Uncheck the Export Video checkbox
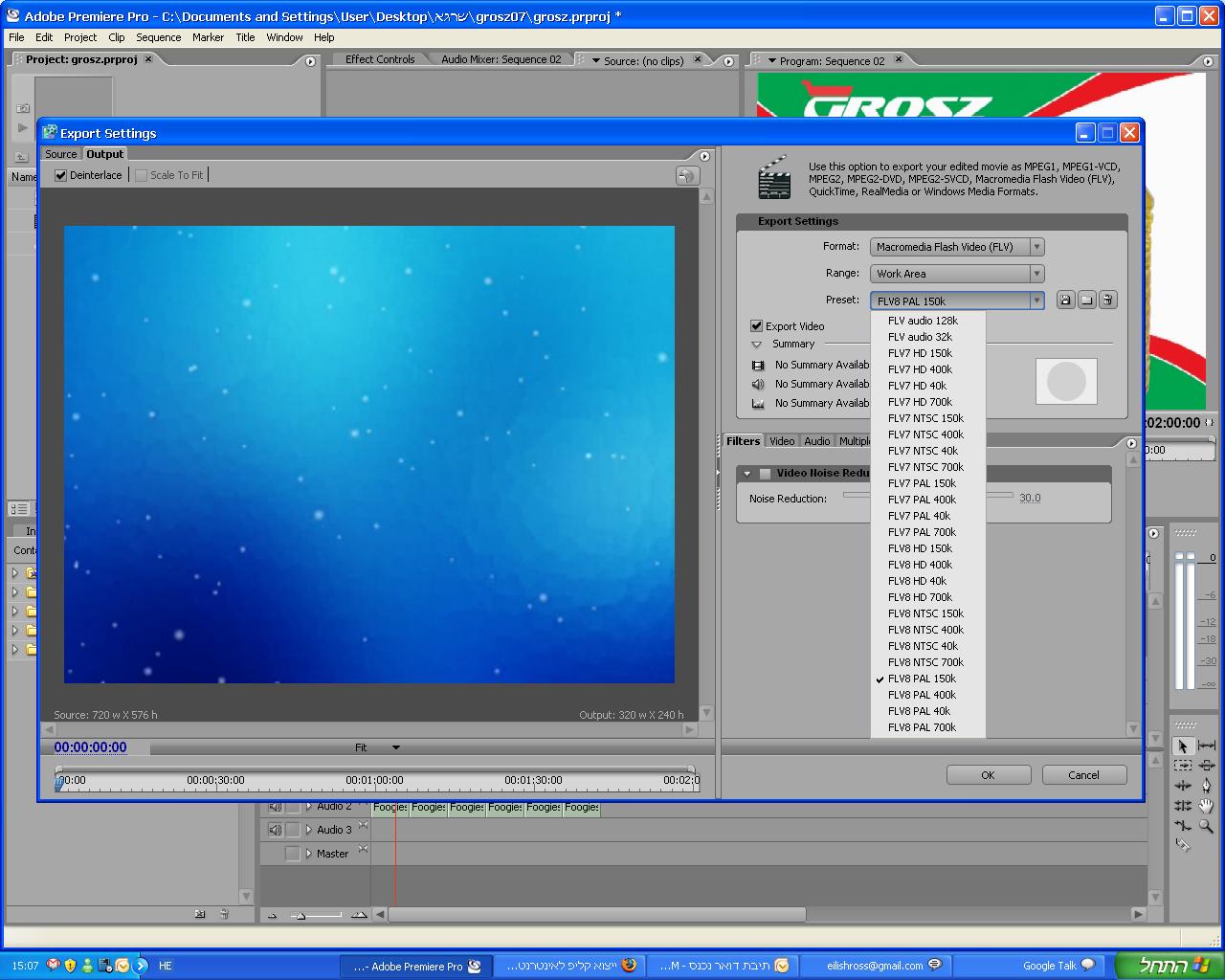Viewport: 1225px width, 980px height. [x=757, y=326]
